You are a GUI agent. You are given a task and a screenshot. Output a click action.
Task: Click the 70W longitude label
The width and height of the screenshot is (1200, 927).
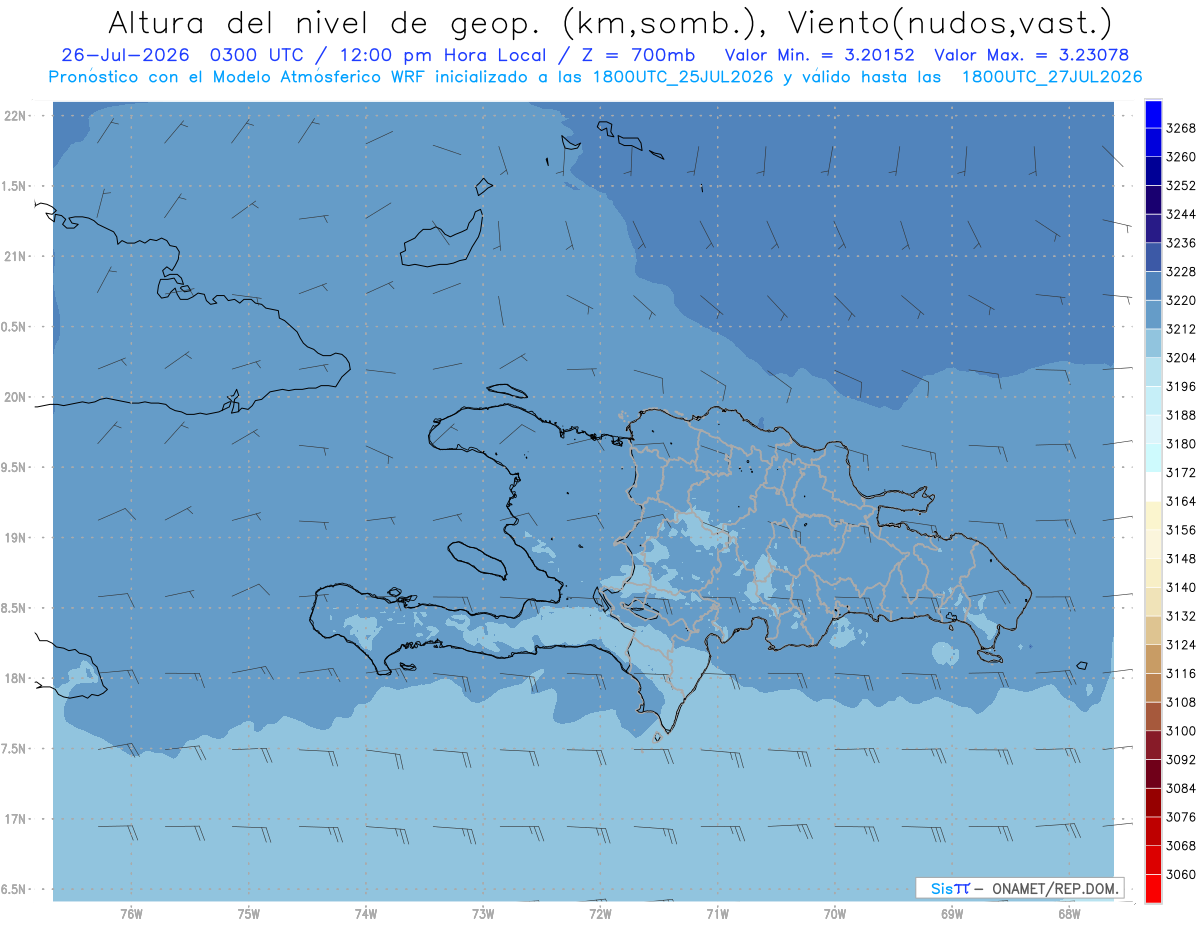pos(835,914)
